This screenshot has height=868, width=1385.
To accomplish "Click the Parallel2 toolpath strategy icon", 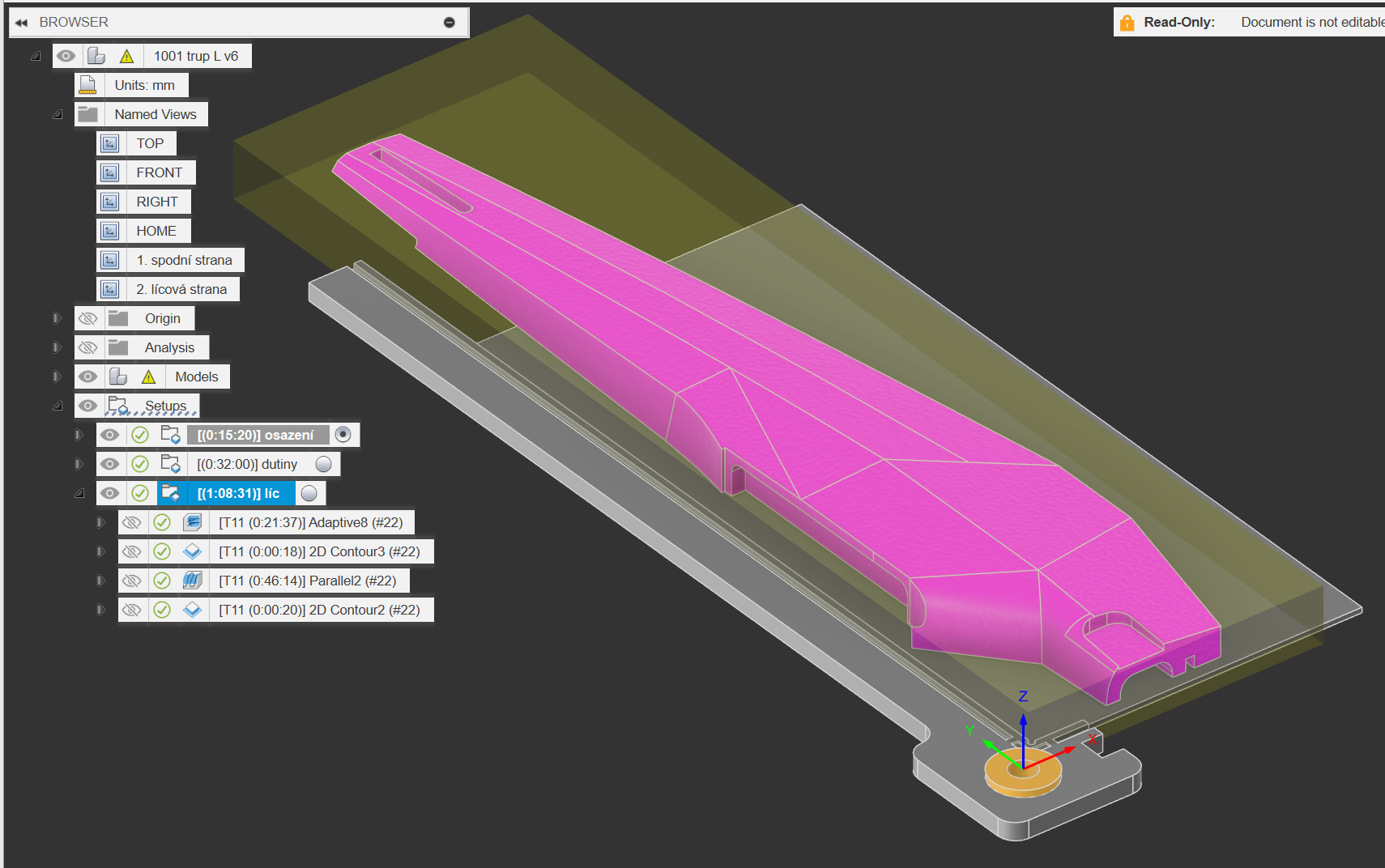I will click(x=192, y=581).
